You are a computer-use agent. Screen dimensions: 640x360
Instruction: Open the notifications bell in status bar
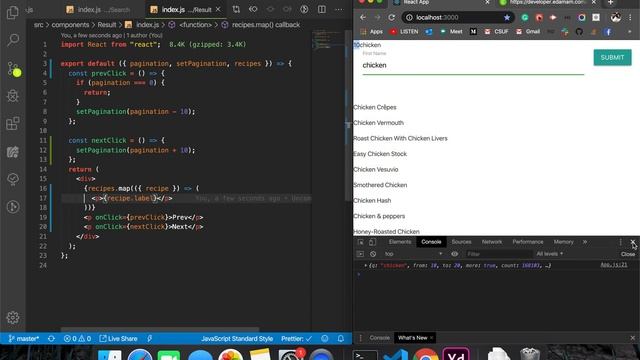340,338
